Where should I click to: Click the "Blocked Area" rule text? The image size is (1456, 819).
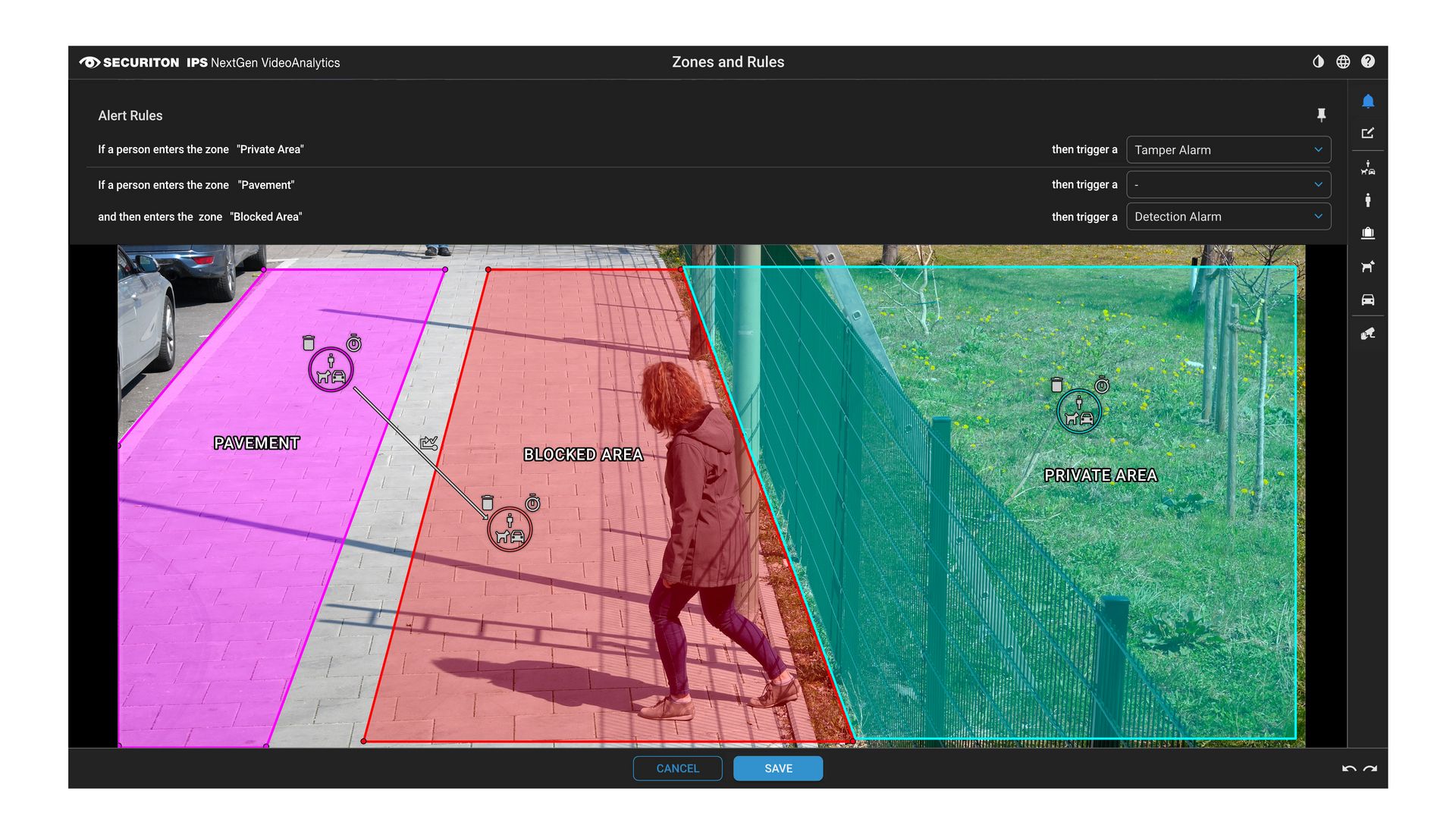[266, 217]
